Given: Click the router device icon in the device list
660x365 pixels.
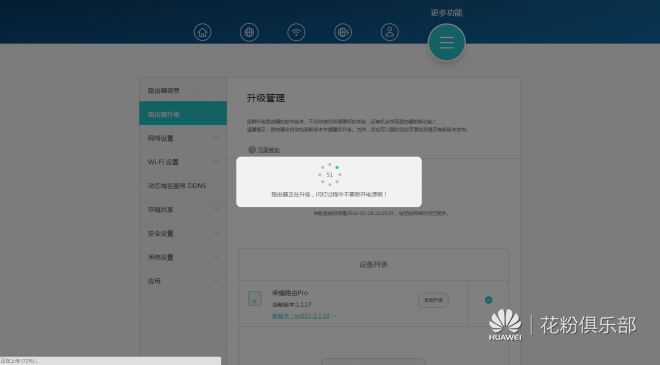Looking at the screenshot, I should pyautogui.click(x=255, y=298).
